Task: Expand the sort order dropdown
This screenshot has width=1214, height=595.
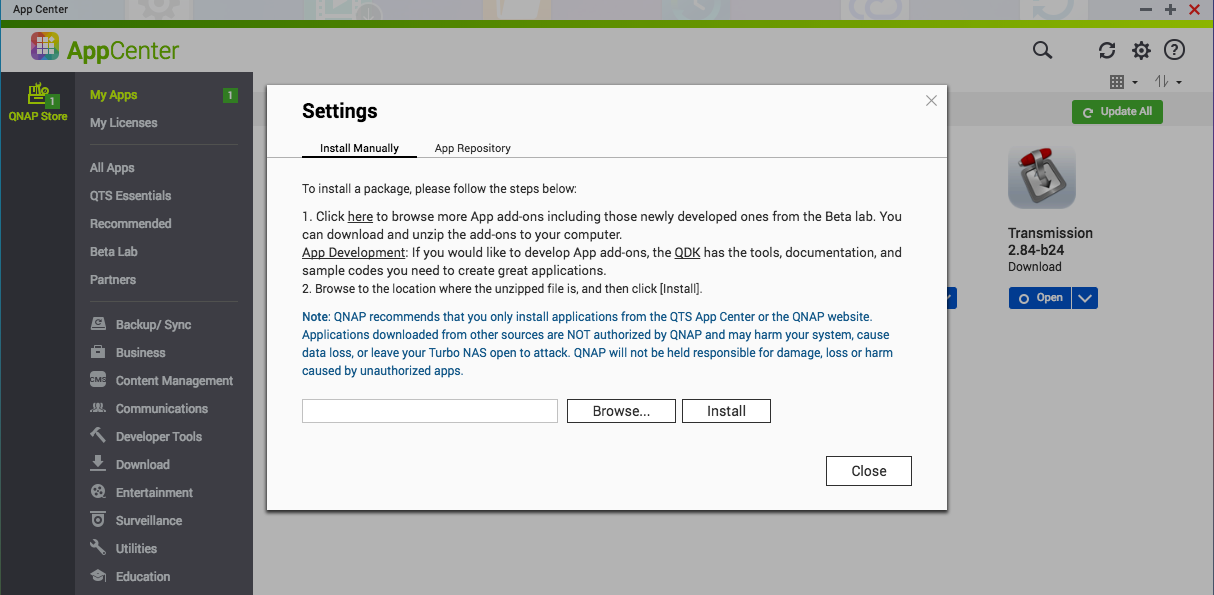Action: [x=1168, y=82]
